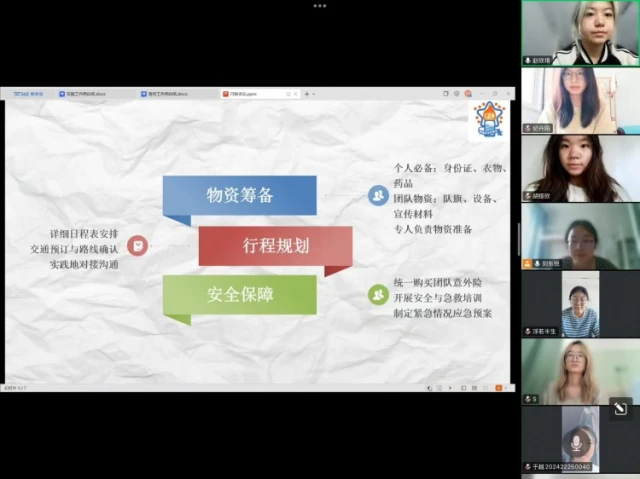
Task: Click the expand arrow icon on video panel
Action: 620,407
